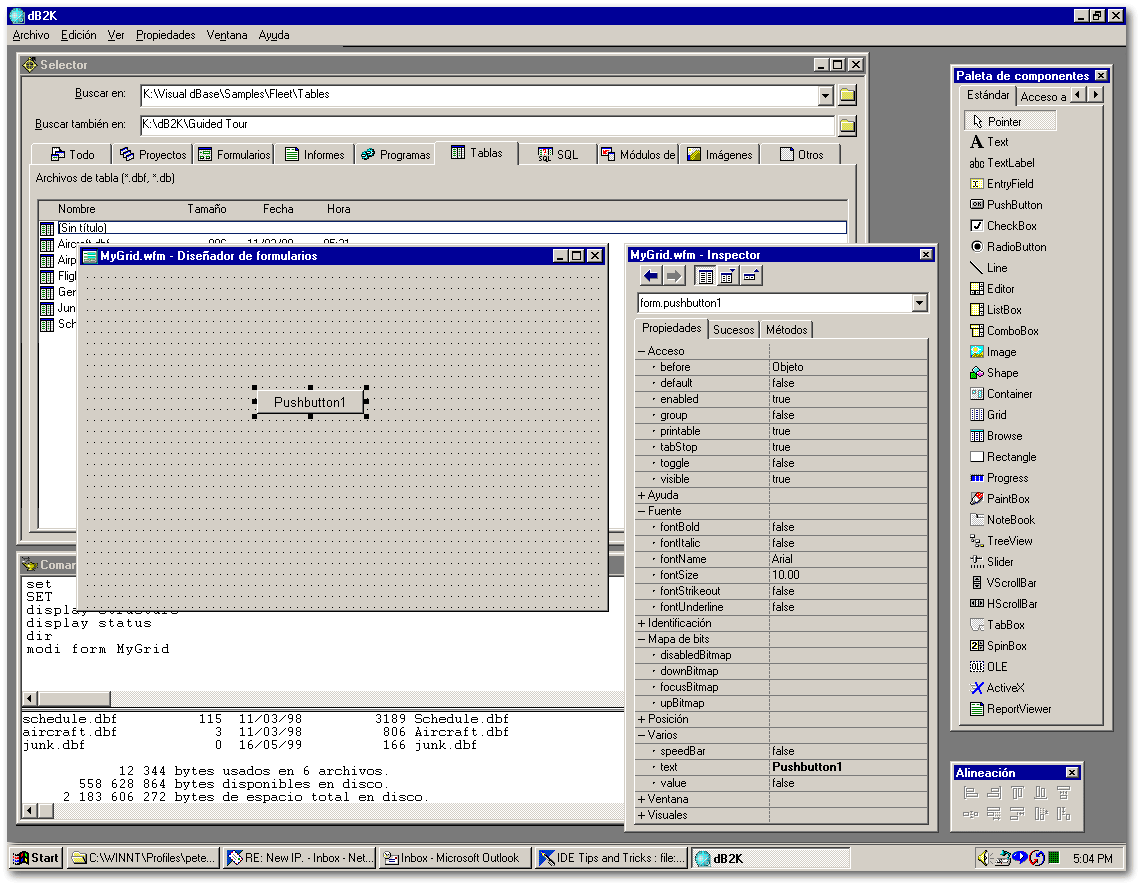The height and width of the screenshot is (886, 1141).
Task: Select the Container component
Action: coord(1001,394)
